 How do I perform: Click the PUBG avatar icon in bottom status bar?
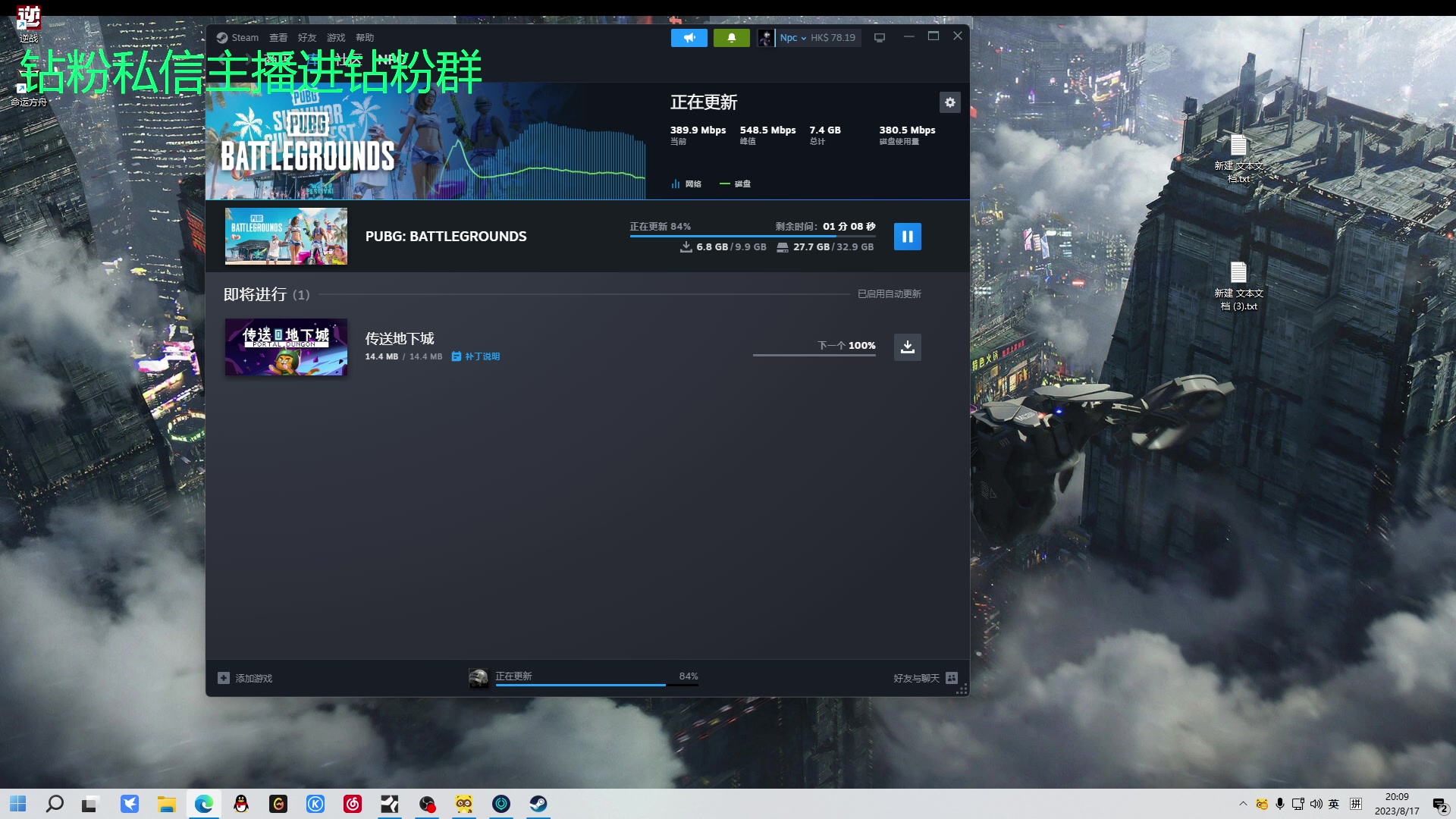[x=479, y=678]
